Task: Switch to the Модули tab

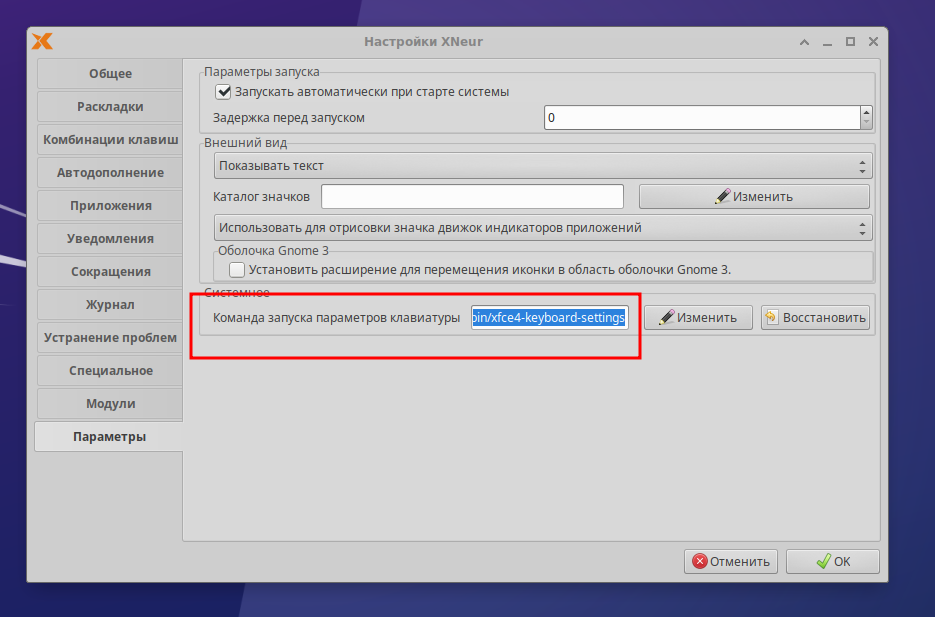Action: click(x=108, y=403)
